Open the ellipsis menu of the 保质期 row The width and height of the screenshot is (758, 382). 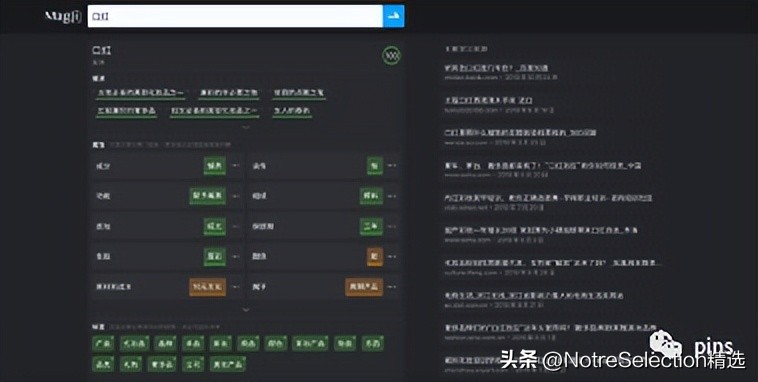point(392,226)
